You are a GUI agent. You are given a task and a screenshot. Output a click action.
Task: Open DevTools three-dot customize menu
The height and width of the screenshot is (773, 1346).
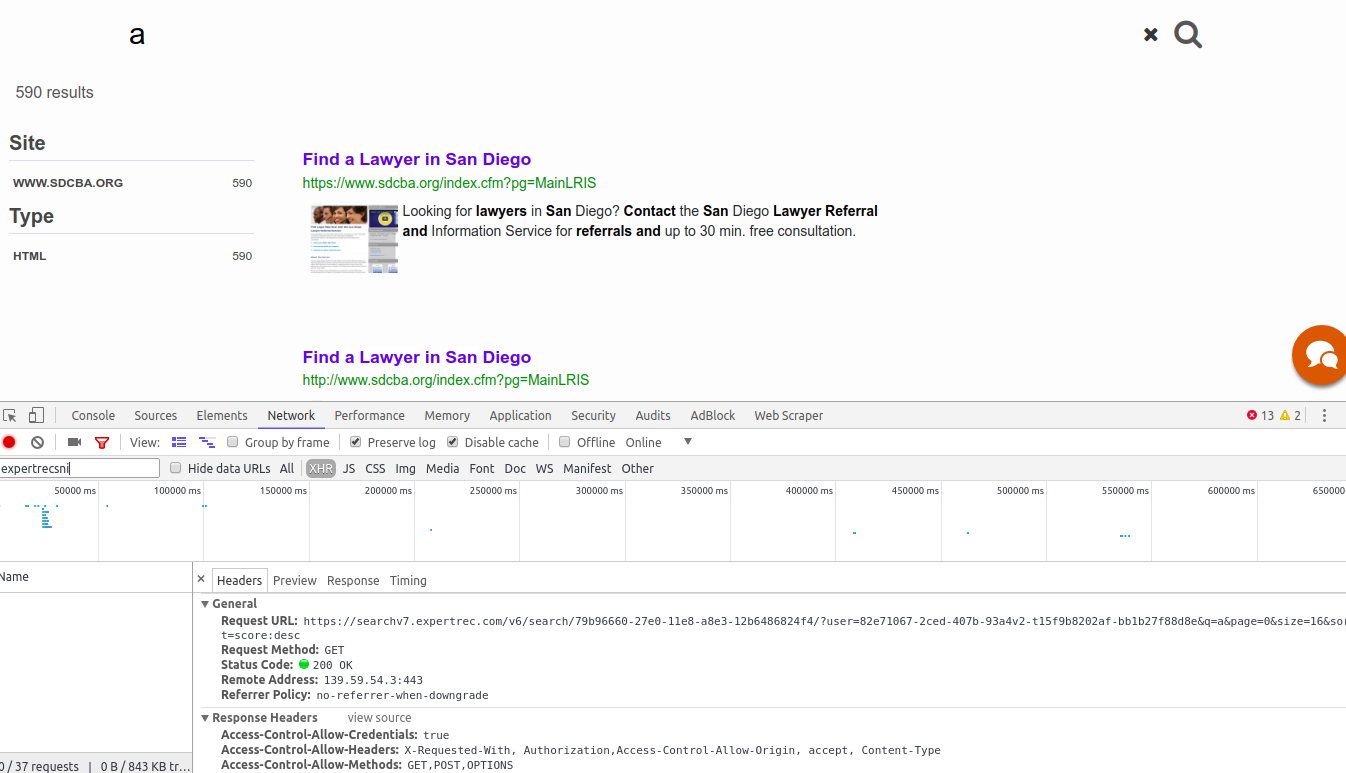[x=1323, y=415]
